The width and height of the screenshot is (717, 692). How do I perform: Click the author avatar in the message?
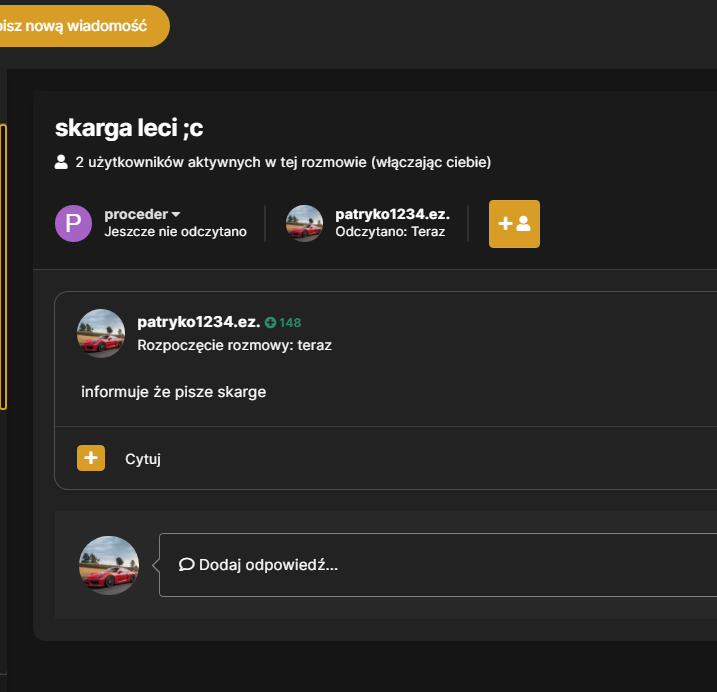[x=101, y=333]
